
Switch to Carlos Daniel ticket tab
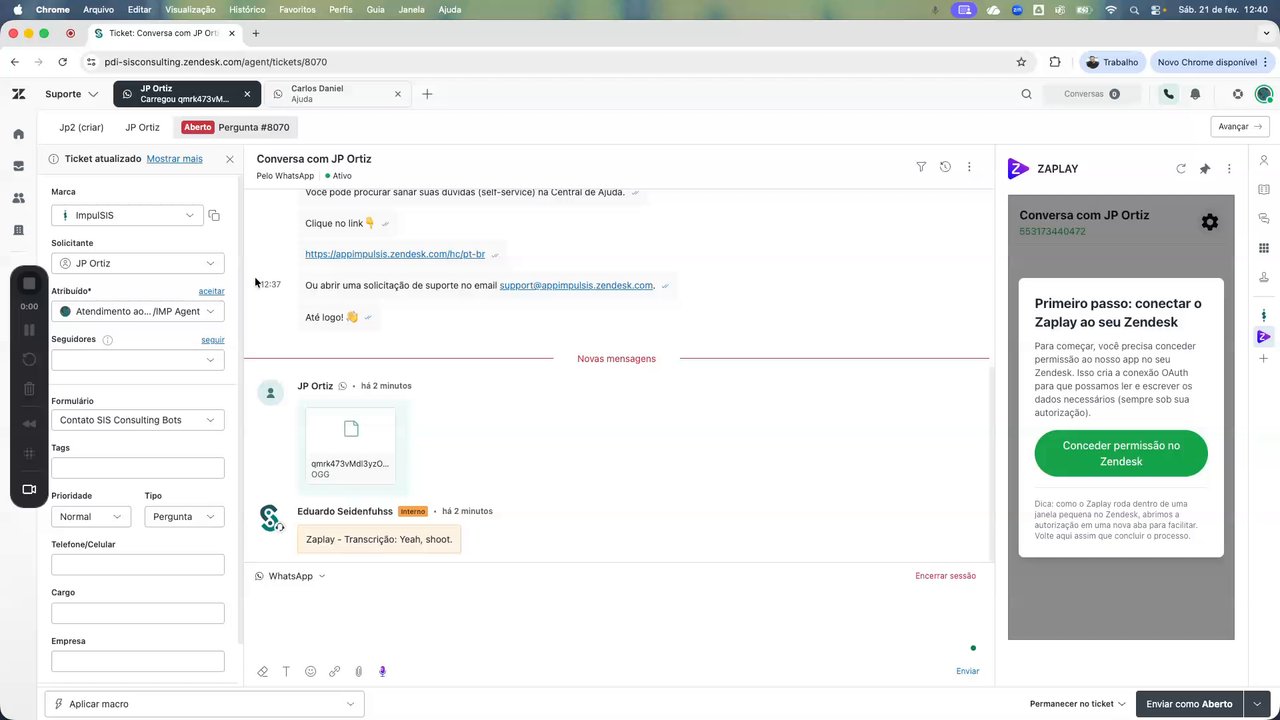pos(337,94)
